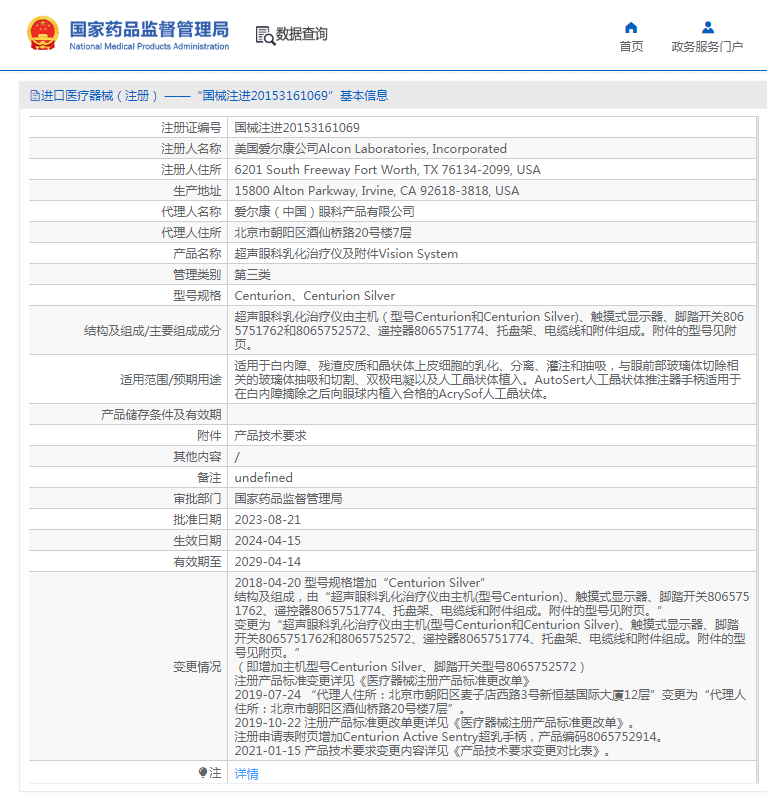Click the 结构及组成/主要组成成分 value cell
The height and width of the screenshot is (798, 767).
[x=492, y=330]
